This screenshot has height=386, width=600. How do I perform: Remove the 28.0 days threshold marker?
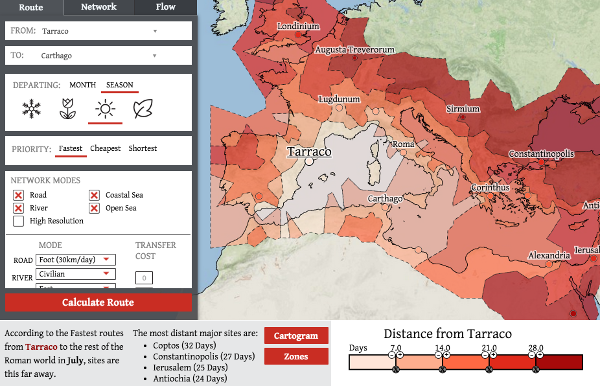[x=536, y=370]
